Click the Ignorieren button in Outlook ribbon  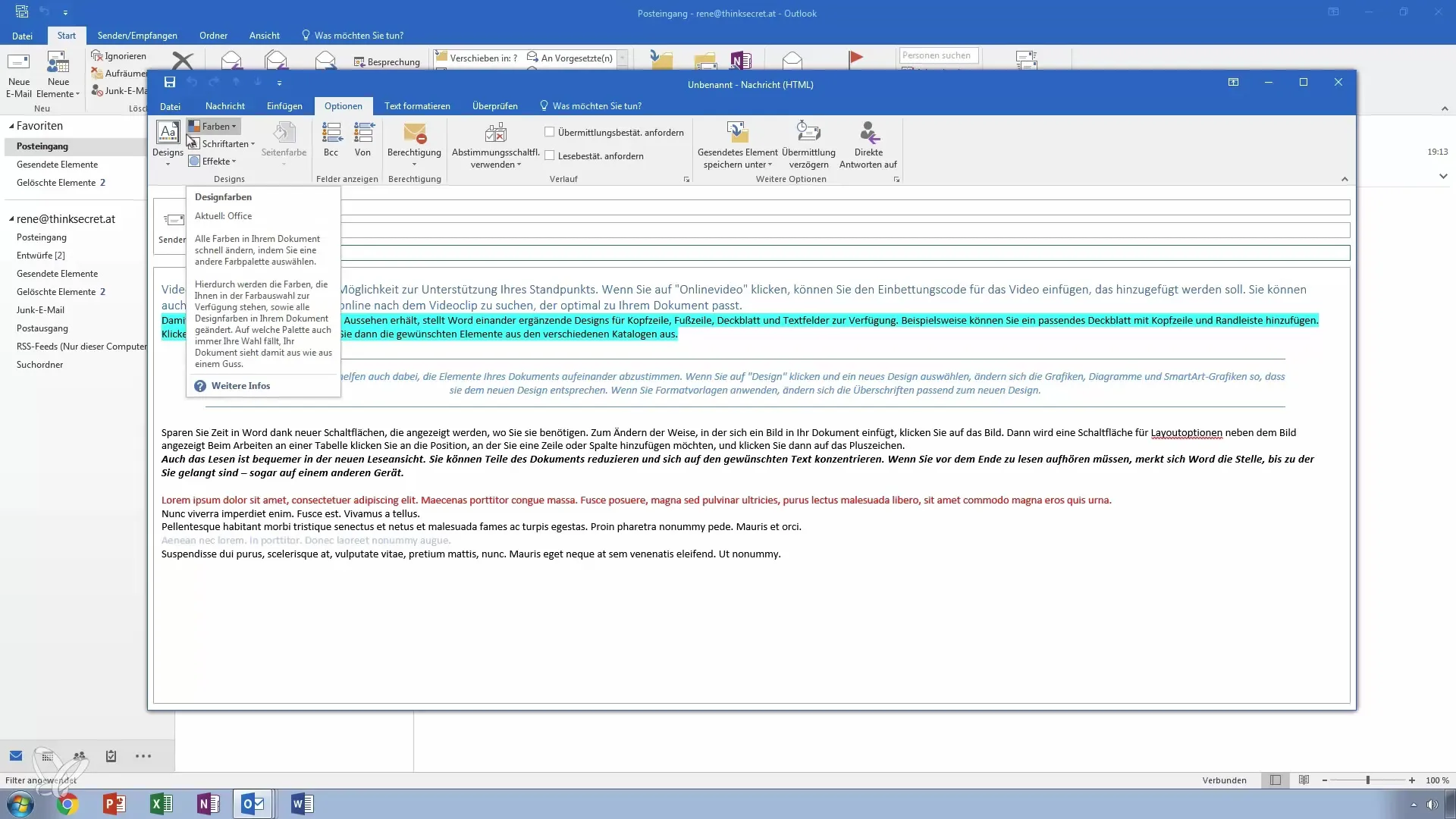click(119, 56)
